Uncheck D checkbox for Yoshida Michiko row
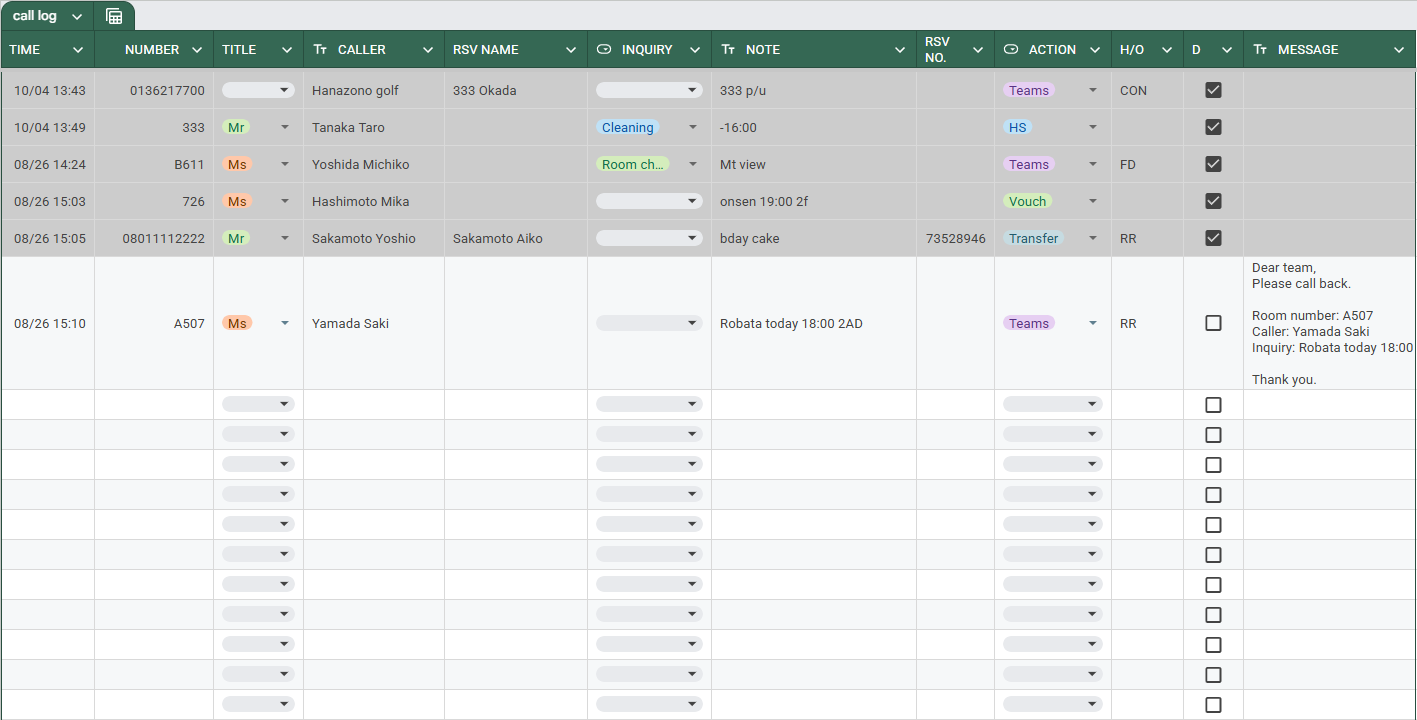Screen dimensions: 1417x720 click(x=1213, y=164)
